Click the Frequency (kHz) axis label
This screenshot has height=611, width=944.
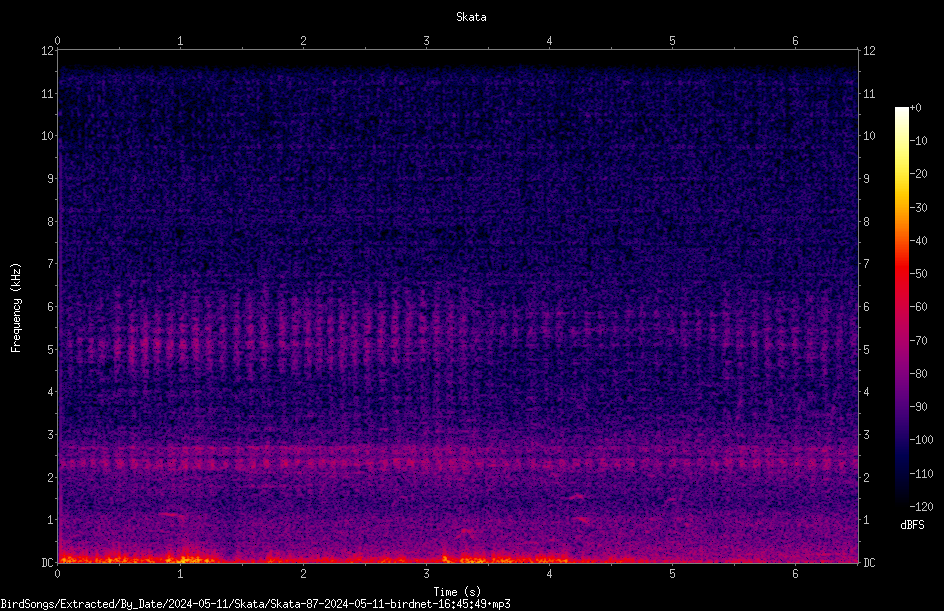pos(16,307)
